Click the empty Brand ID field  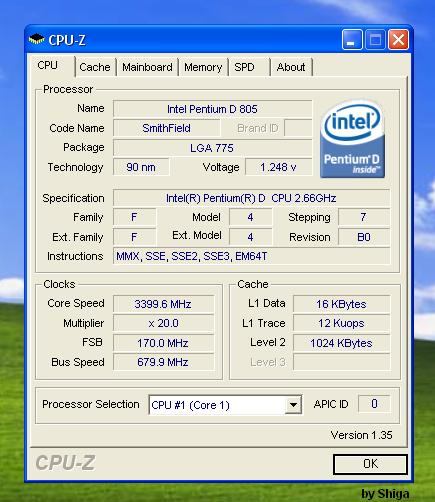point(298,128)
